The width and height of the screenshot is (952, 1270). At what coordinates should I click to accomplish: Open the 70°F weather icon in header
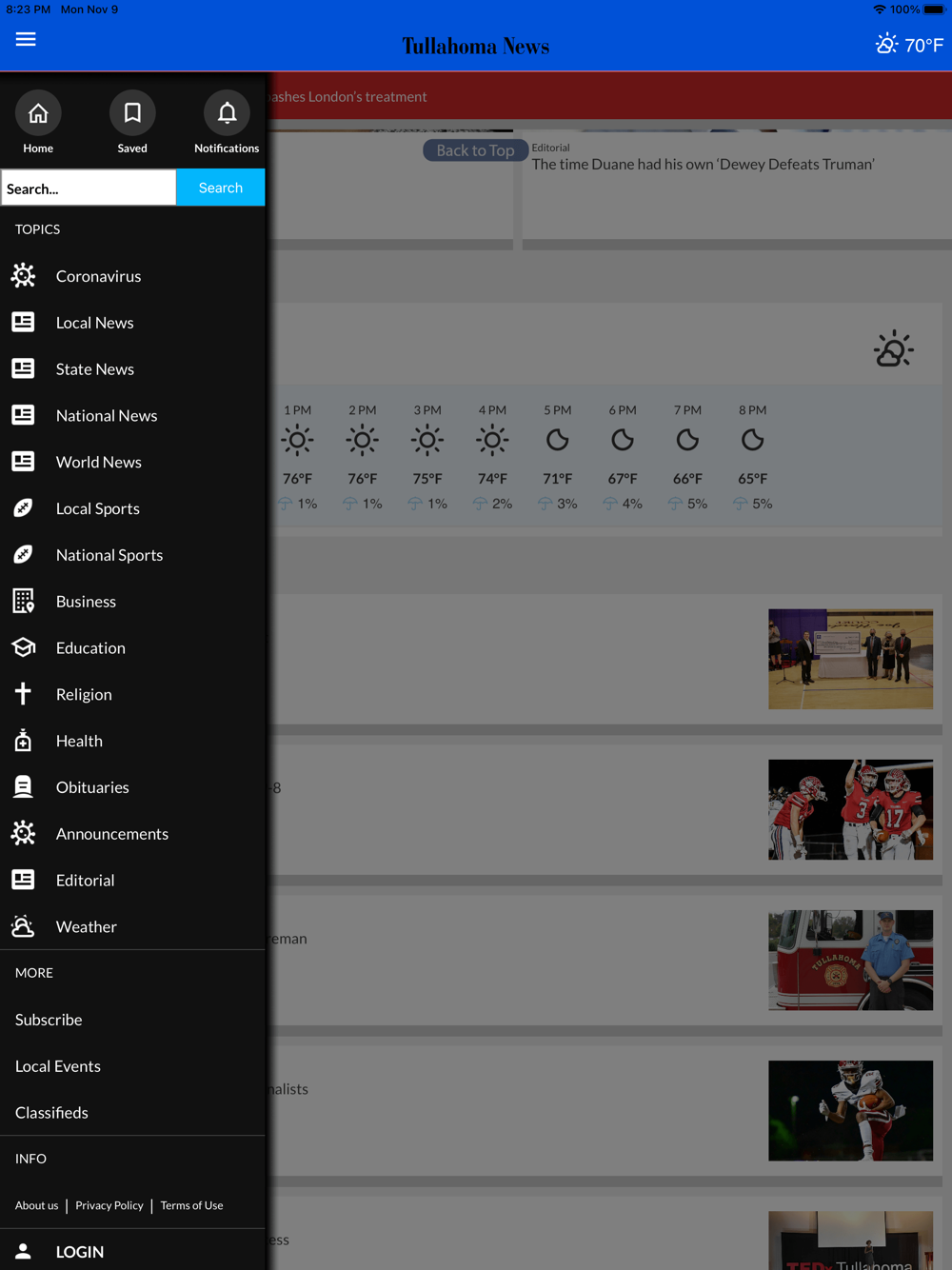(886, 44)
